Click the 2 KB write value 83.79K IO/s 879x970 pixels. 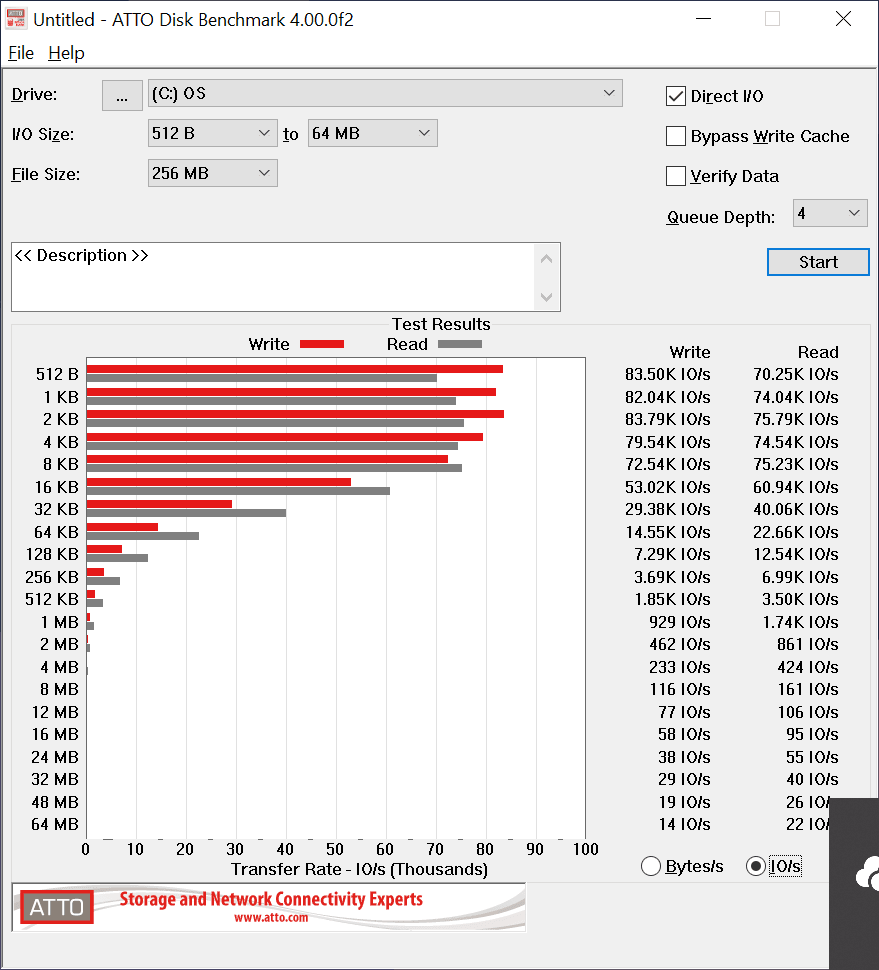pos(667,419)
